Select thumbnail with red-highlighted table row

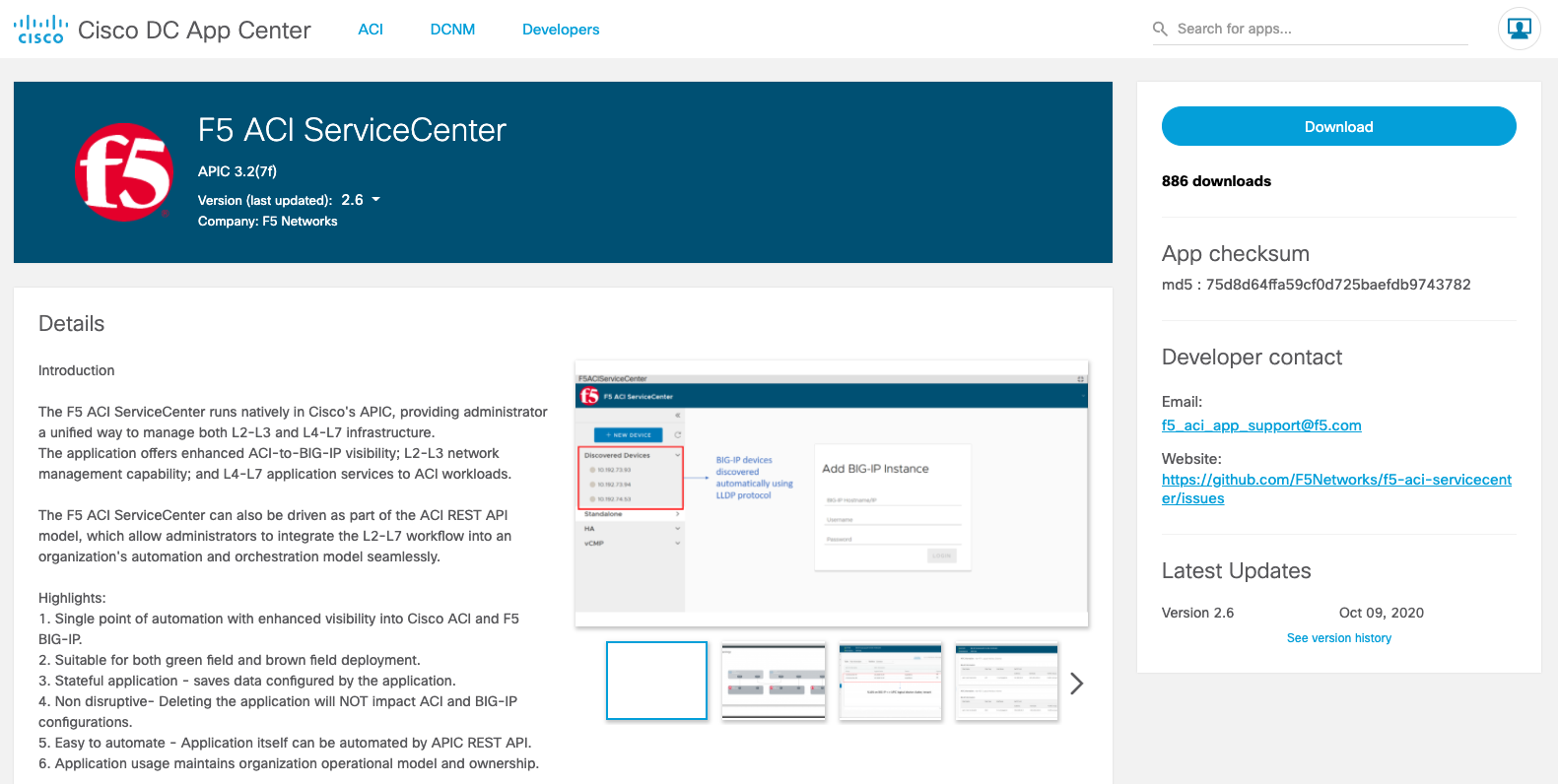890,682
